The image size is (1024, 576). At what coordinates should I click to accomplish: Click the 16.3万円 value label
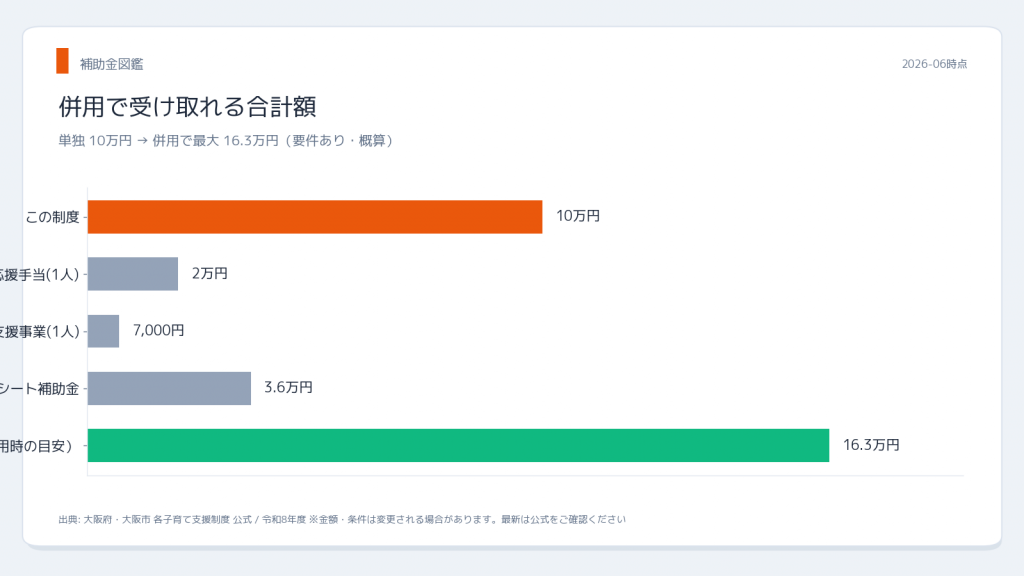[x=871, y=445]
